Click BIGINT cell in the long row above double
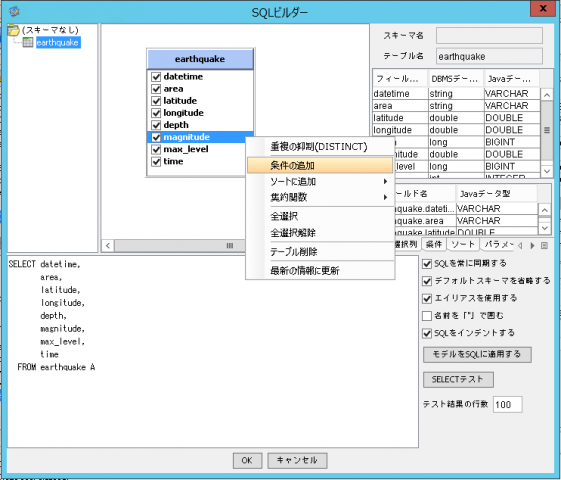 click(x=512, y=142)
